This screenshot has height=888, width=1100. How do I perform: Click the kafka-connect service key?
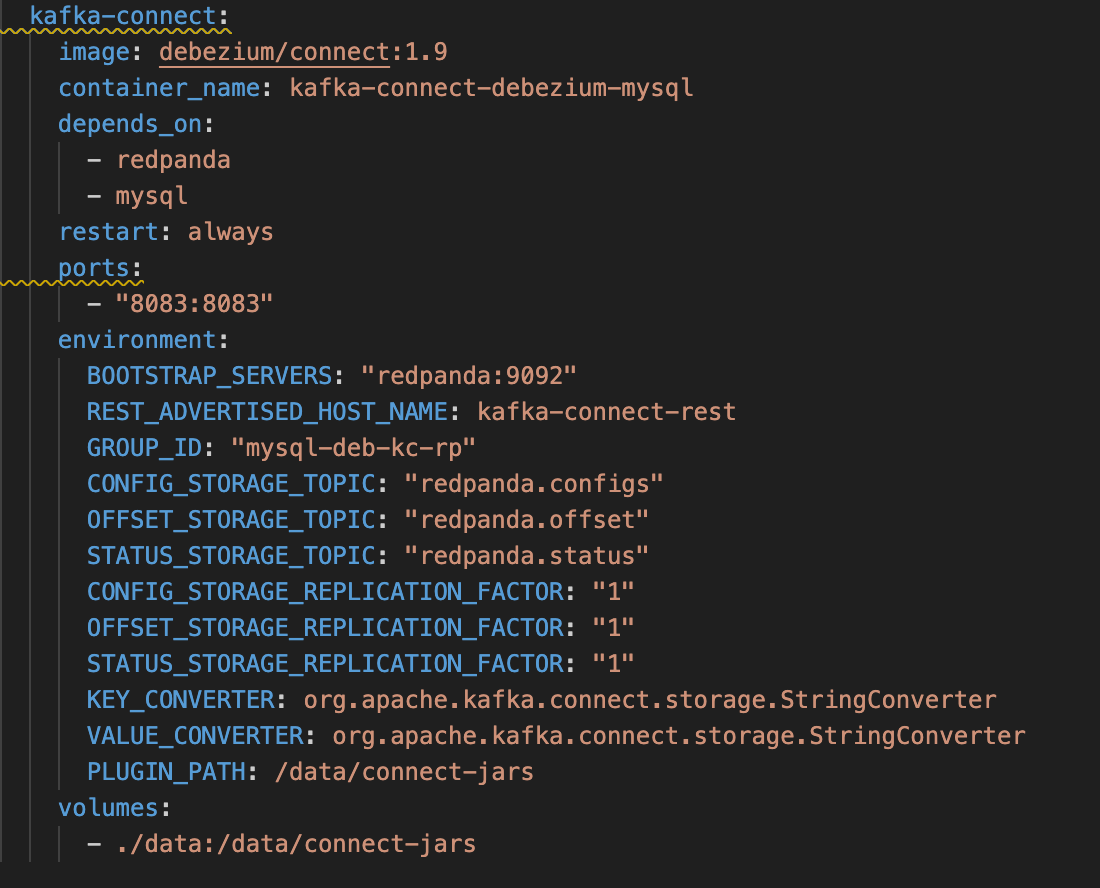coord(123,15)
